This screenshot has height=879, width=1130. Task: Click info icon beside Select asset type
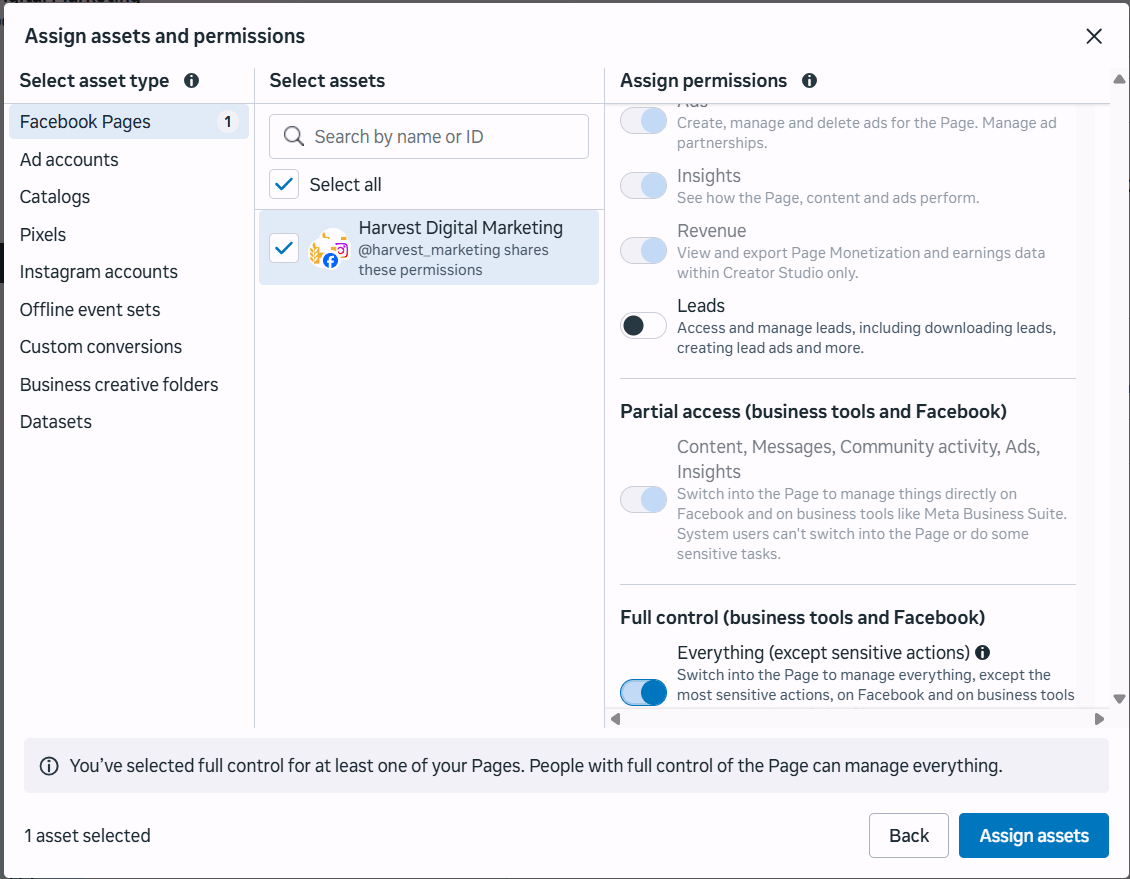click(191, 81)
